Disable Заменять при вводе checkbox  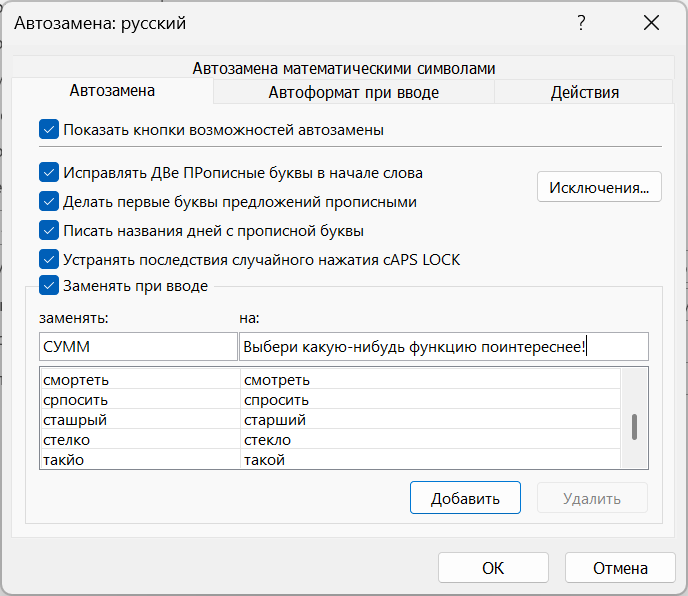[x=49, y=286]
